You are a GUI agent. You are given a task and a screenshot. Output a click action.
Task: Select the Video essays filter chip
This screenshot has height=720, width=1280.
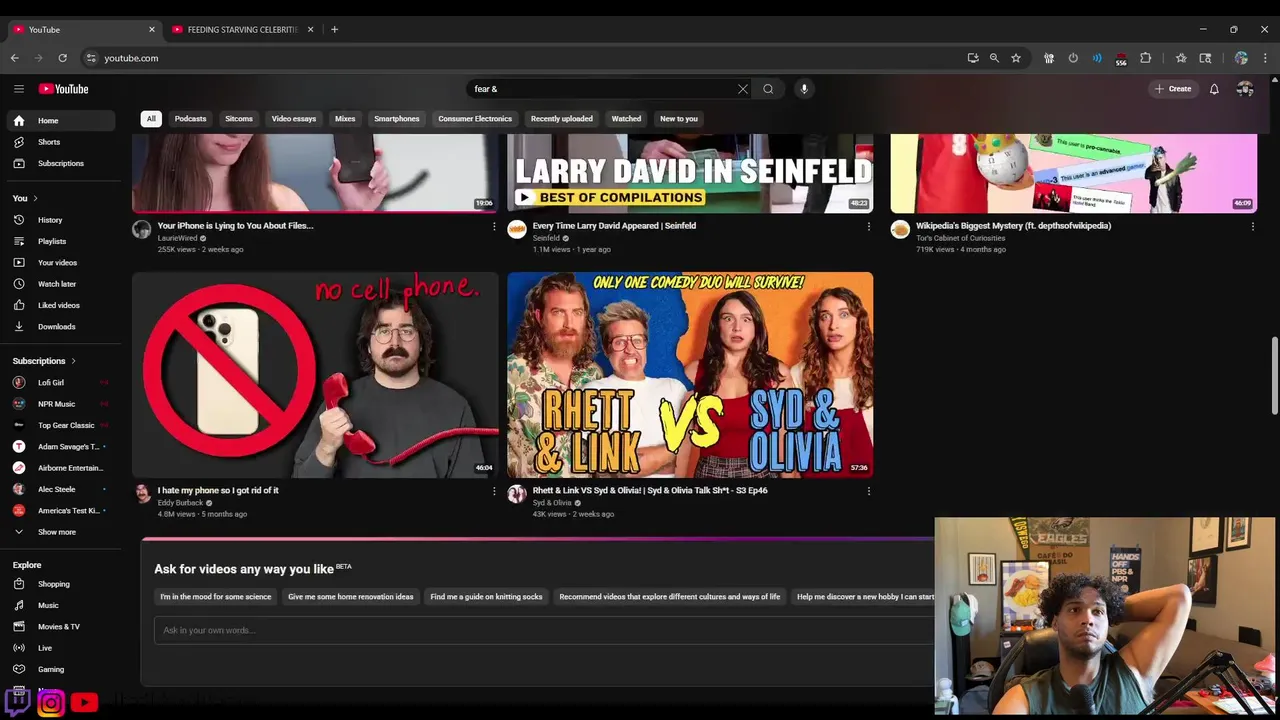pyautogui.click(x=294, y=119)
